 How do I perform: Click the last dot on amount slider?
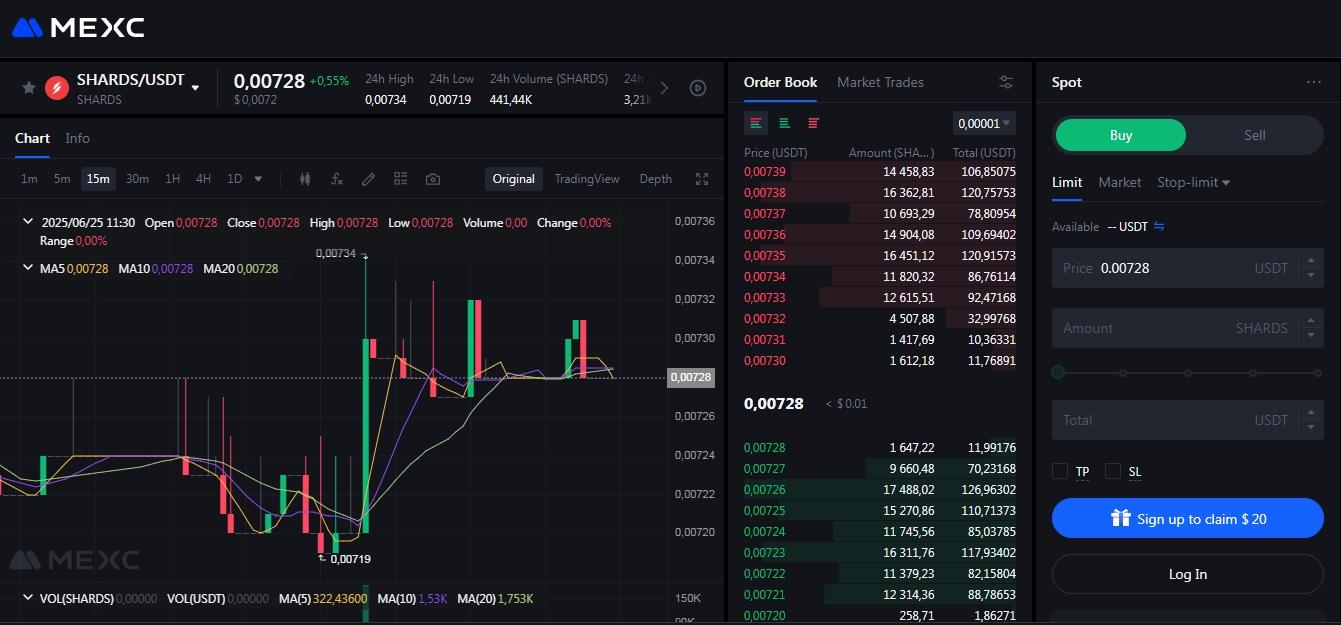[1317, 372]
